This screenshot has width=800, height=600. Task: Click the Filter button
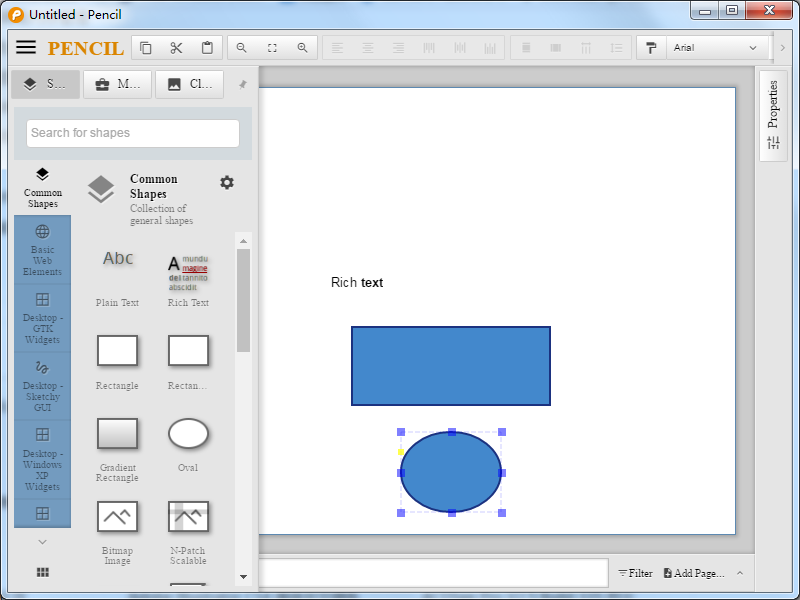tap(635, 573)
